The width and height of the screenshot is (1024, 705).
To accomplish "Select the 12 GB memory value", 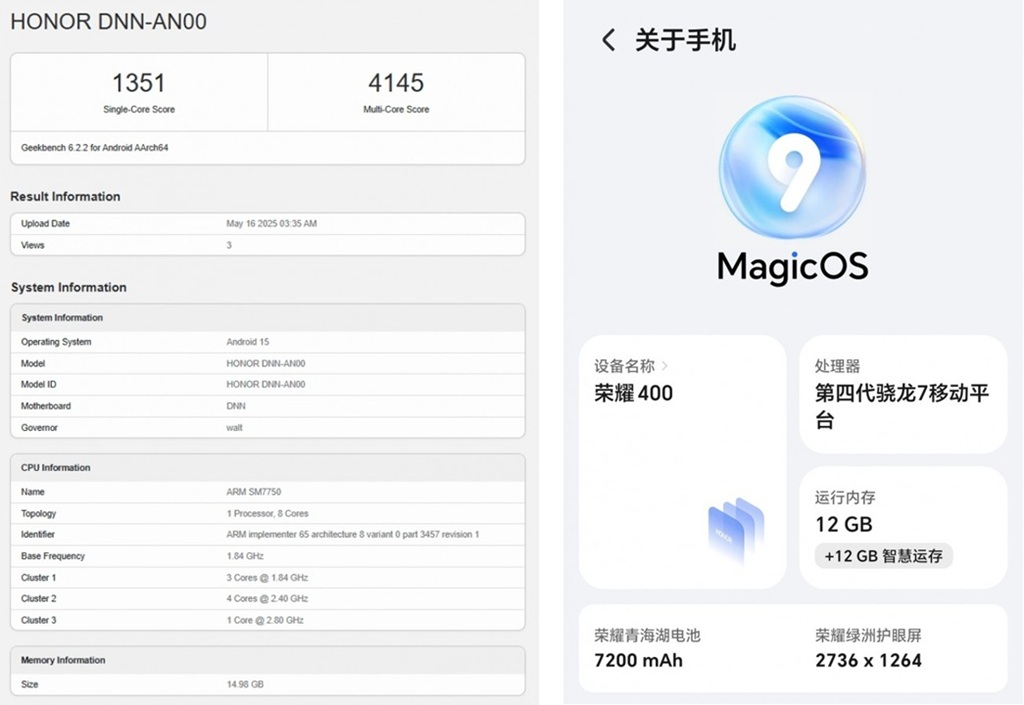I will pyautogui.click(x=844, y=524).
